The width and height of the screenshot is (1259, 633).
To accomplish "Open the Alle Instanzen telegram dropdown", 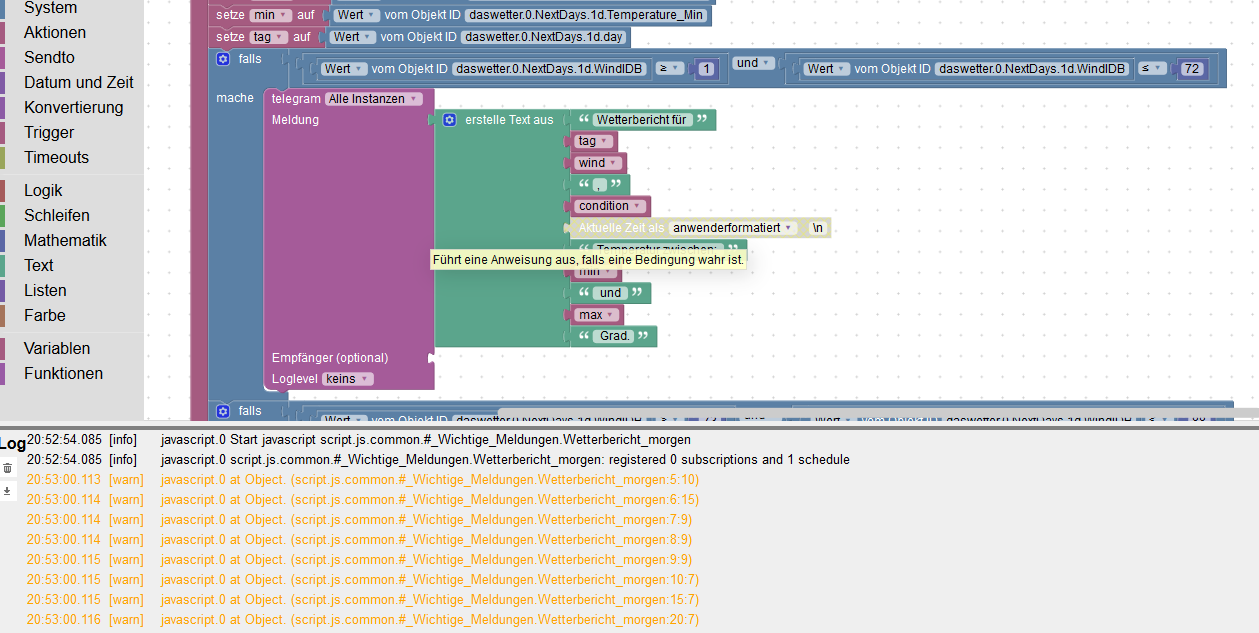I will pos(373,99).
